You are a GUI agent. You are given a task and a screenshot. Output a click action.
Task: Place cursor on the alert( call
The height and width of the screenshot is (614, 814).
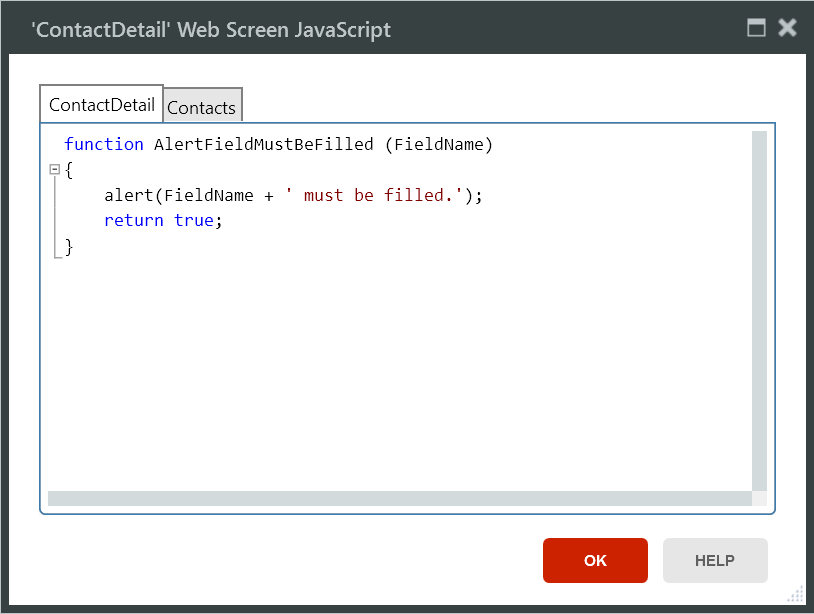pyautogui.click(x=132, y=195)
